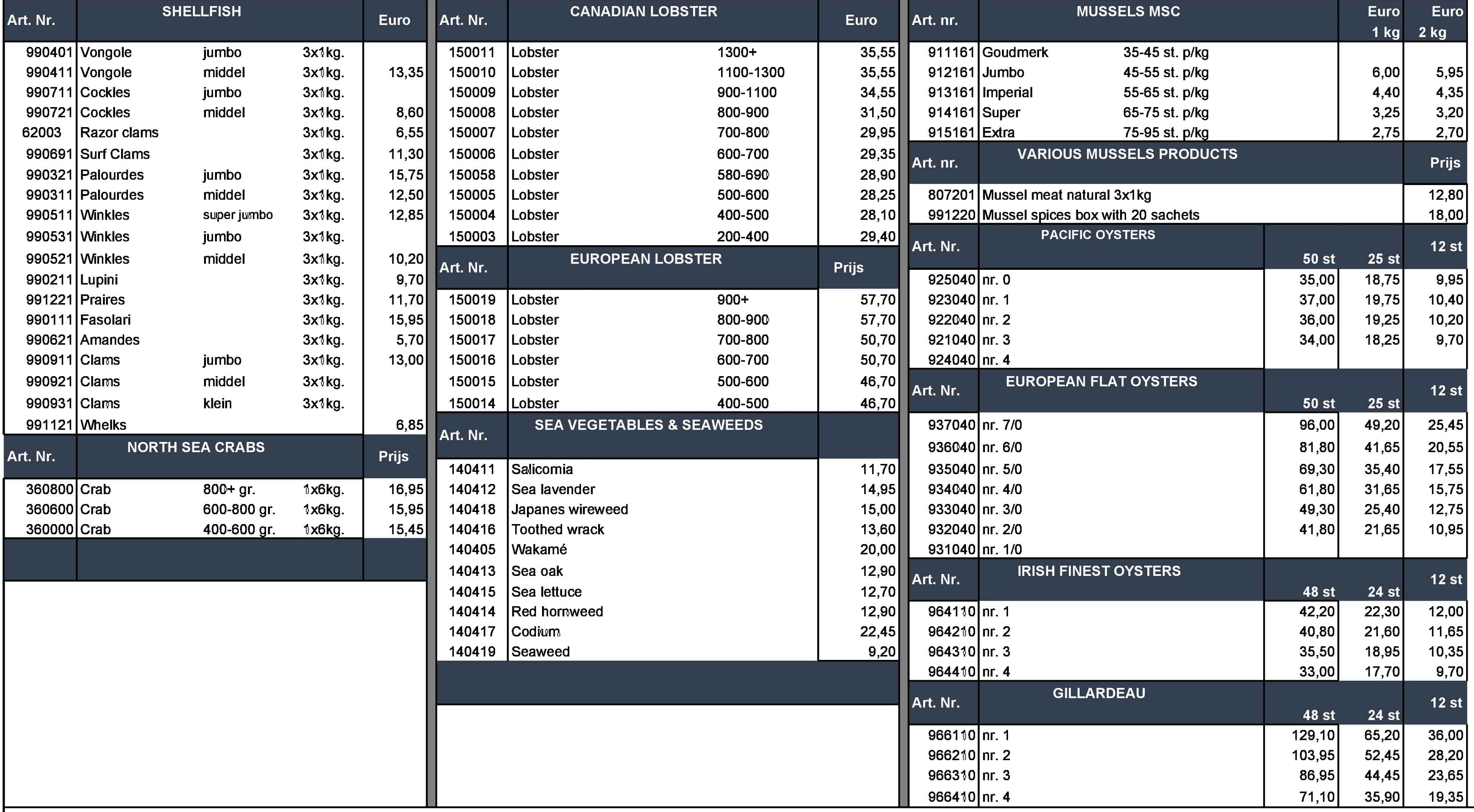This screenshot has height=812, width=1474.
Task: Select Surf Clams product name
Action: point(114,154)
